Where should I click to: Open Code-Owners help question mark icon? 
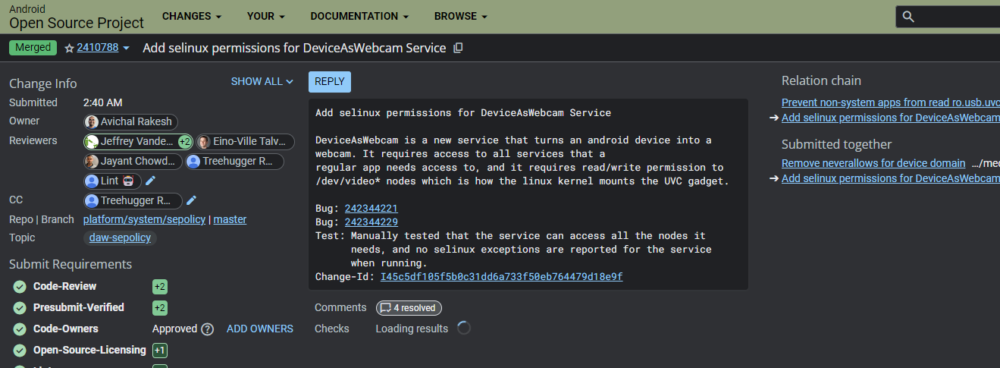click(207, 329)
